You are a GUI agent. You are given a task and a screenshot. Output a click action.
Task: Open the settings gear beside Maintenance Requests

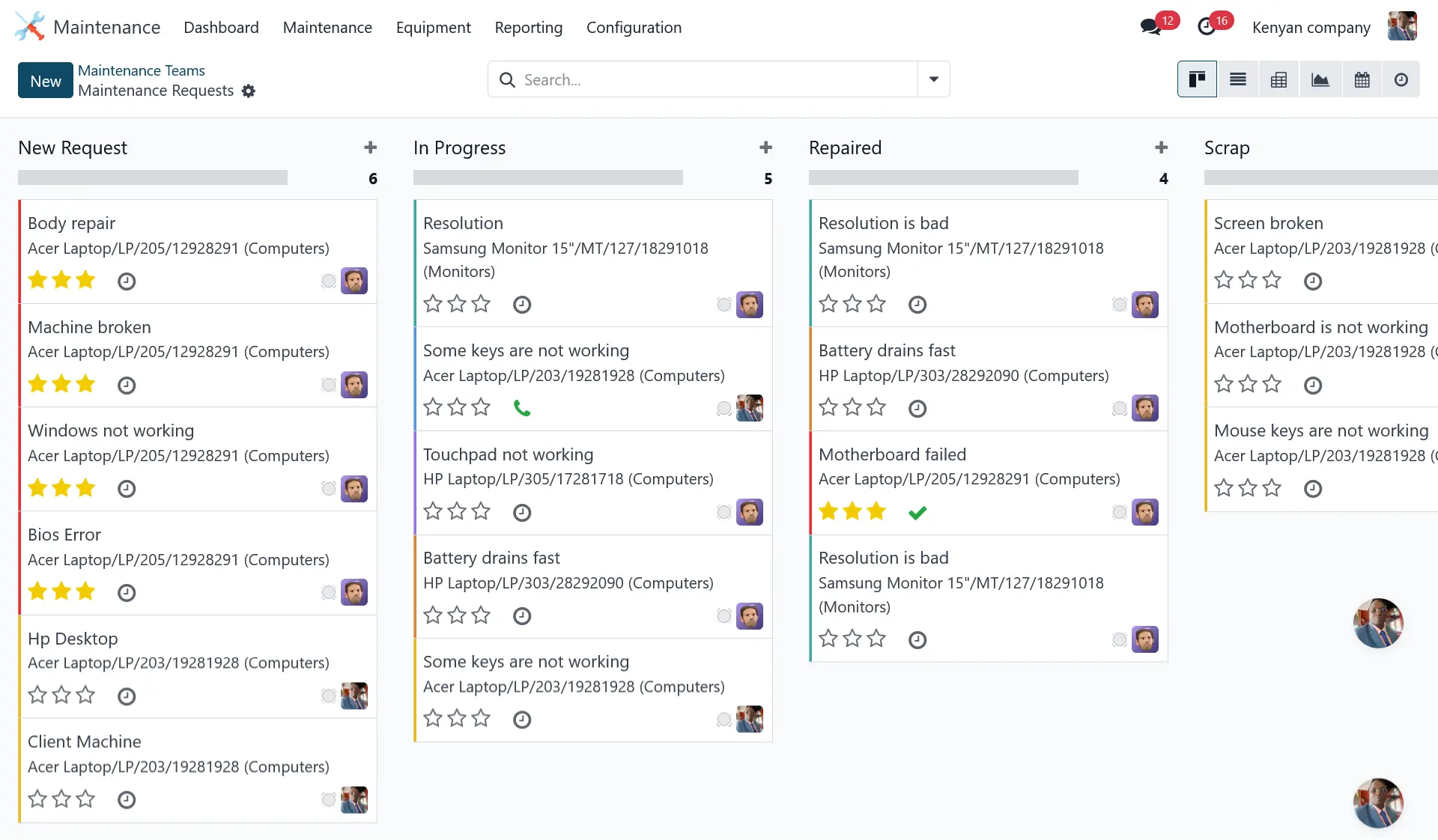pyautogui.click(x=249, y=91)
